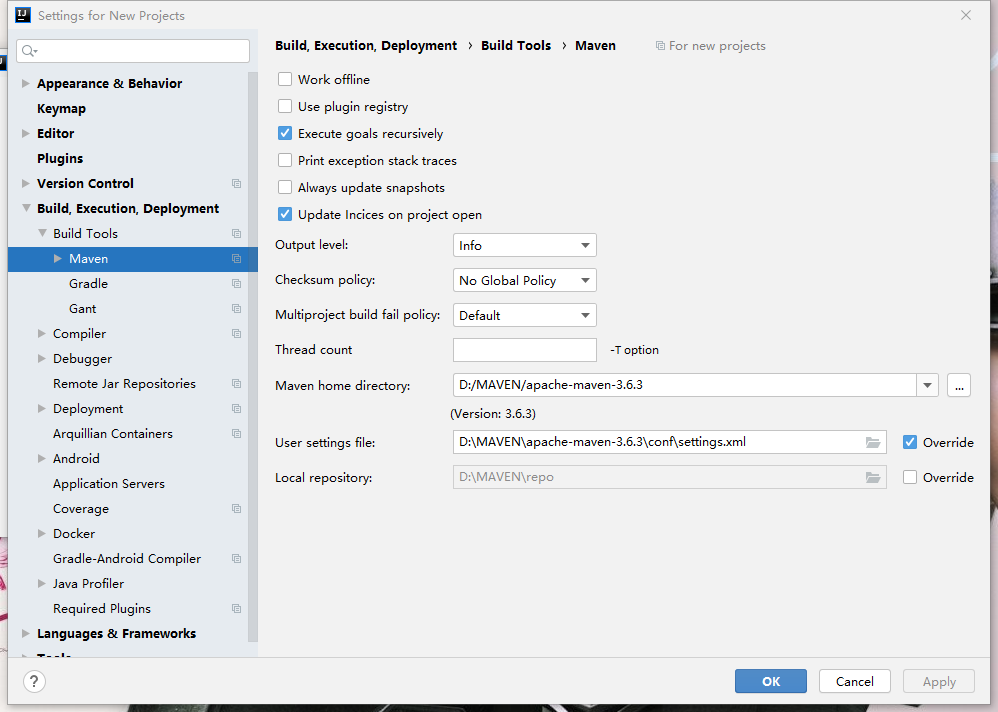998x712 pixels.
Task: Enable the Work offline checkbox
Action: coord(285,80)
